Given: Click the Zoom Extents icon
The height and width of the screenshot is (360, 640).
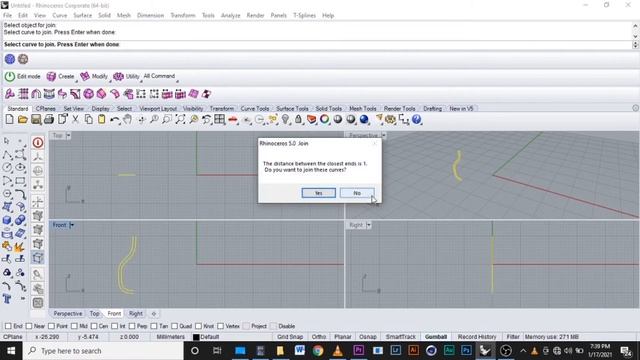Looking at the screenshot, I should [180, 120].
